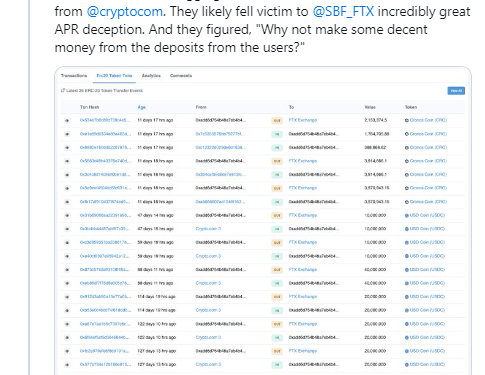Click the OUT badge in the 2,153,374.5 row
This screenshot has width=485, height=375.
pos(277,120)
